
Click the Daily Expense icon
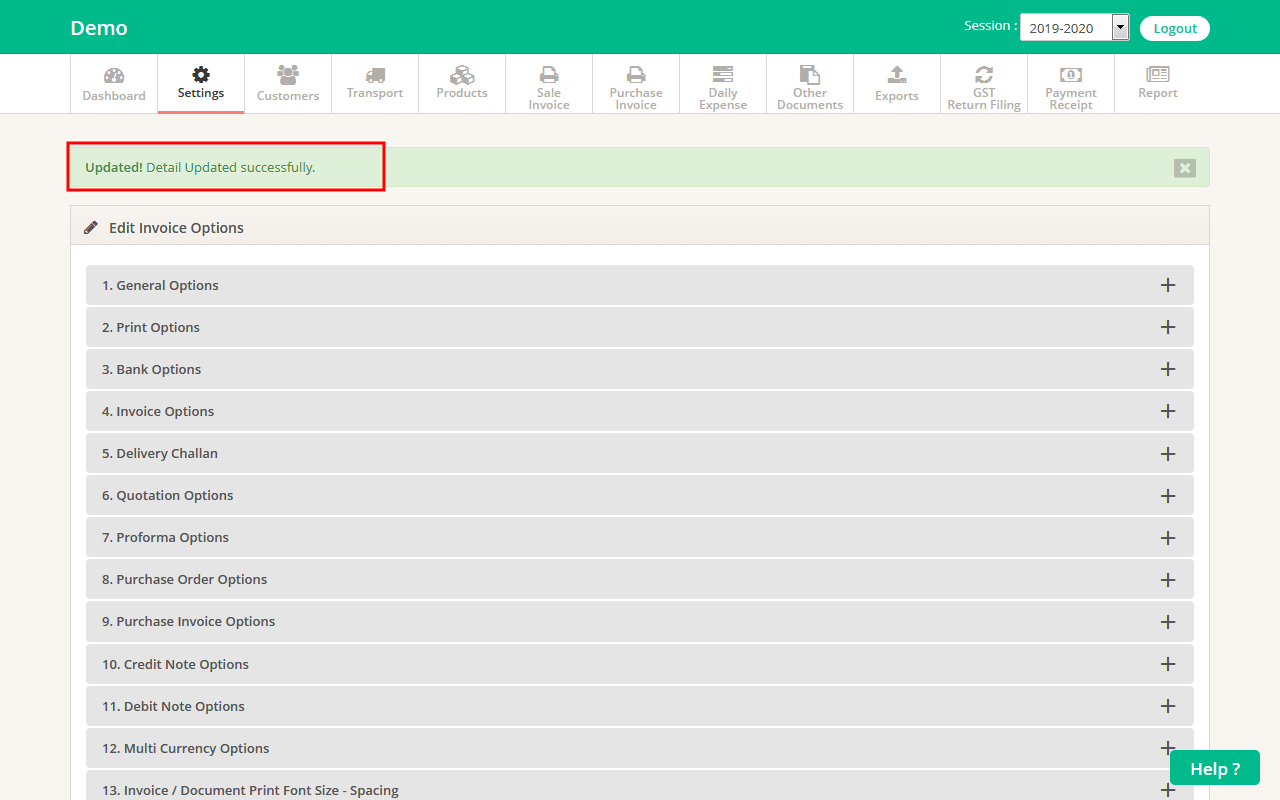tap(723, 74)
